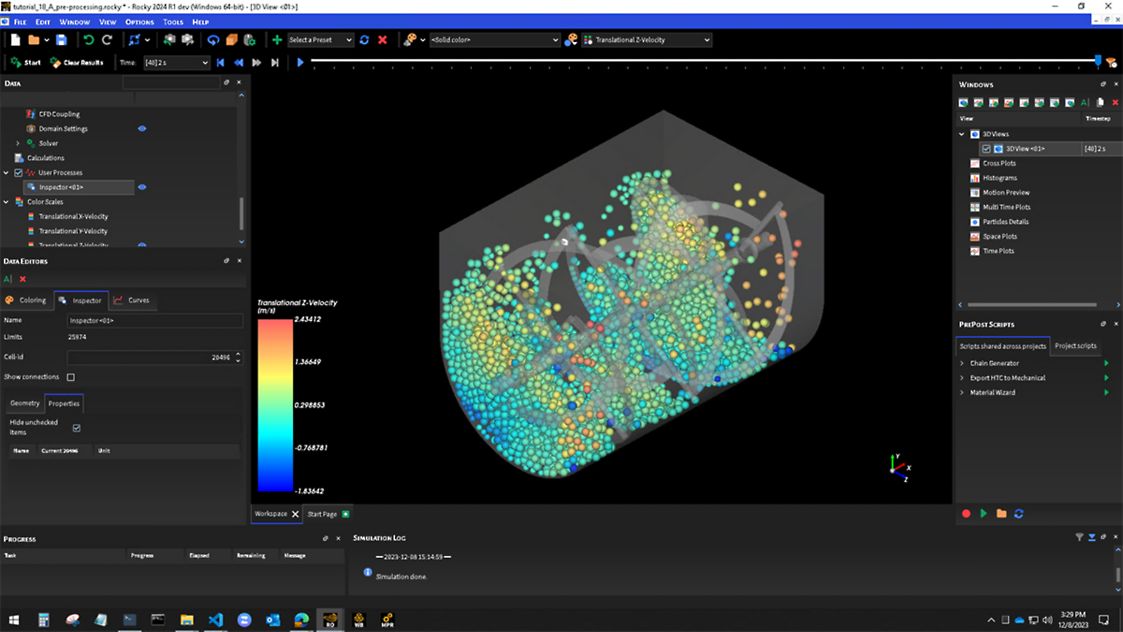This screenshot has width=1123, height=632.
Task: Expand the Solver tree node
Action: coord(18,143)
